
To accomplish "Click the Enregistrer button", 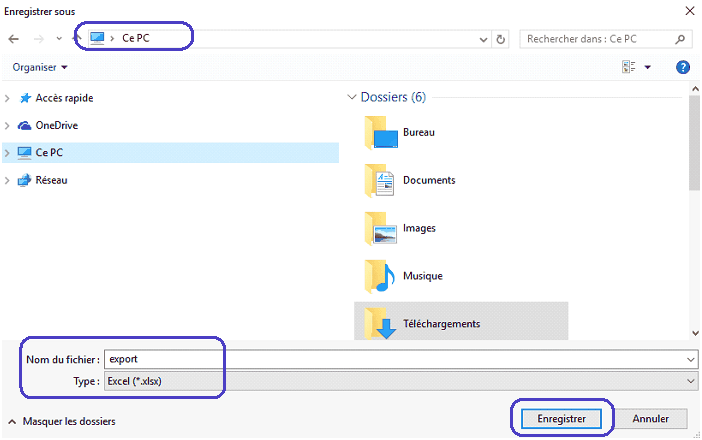I will click(560, 418).
